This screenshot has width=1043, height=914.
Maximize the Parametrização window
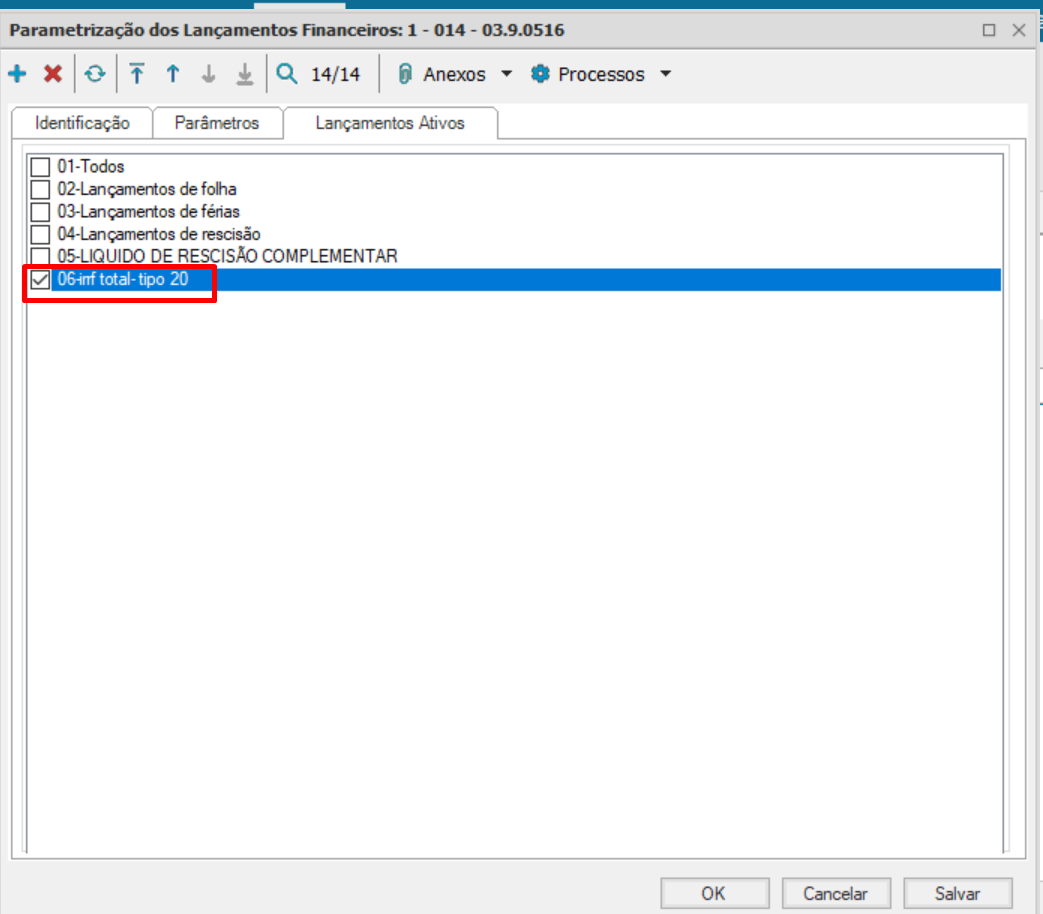point(989,30)
